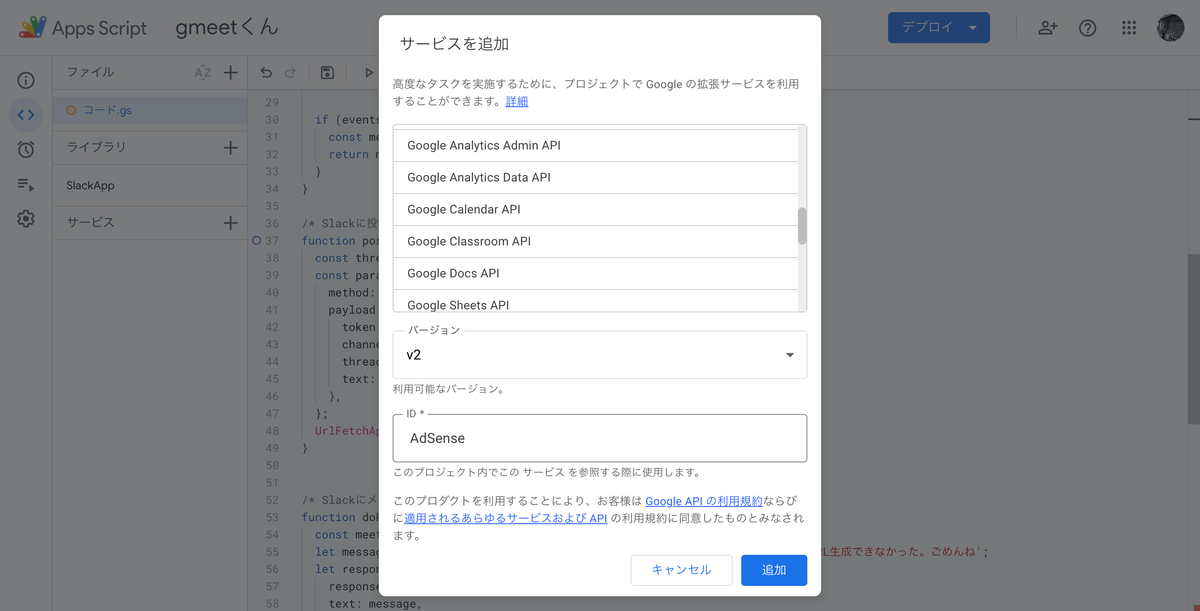Click the ID field containing AdSense
The width and height of the screenshot is (1200, 611).
600,438
